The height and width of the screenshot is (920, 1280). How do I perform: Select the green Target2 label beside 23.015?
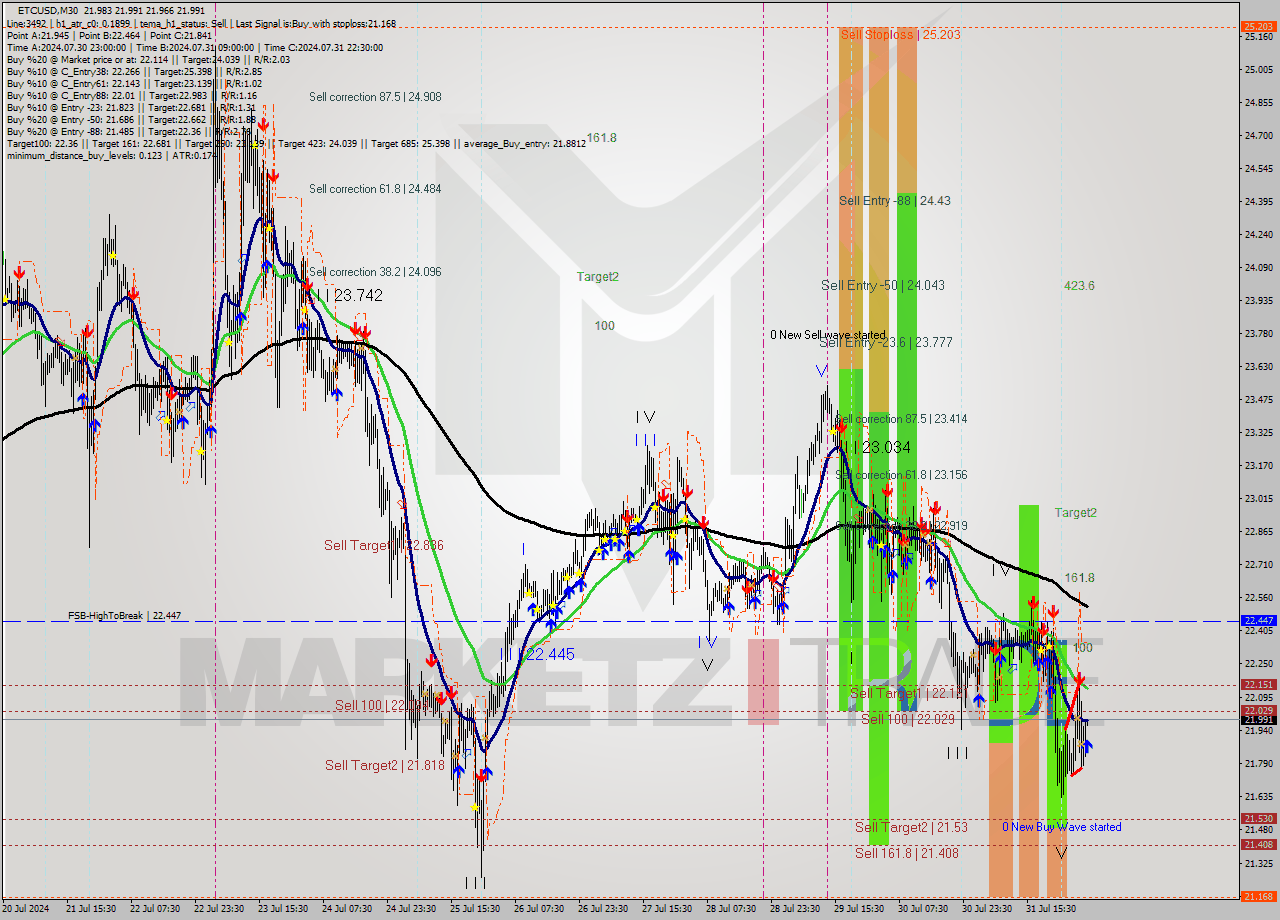pos(1075,513)
